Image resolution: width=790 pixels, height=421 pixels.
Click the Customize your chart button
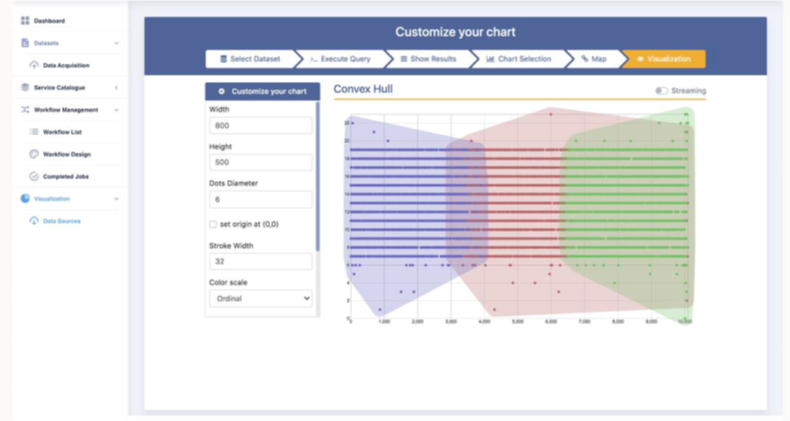tap(262, 91)
